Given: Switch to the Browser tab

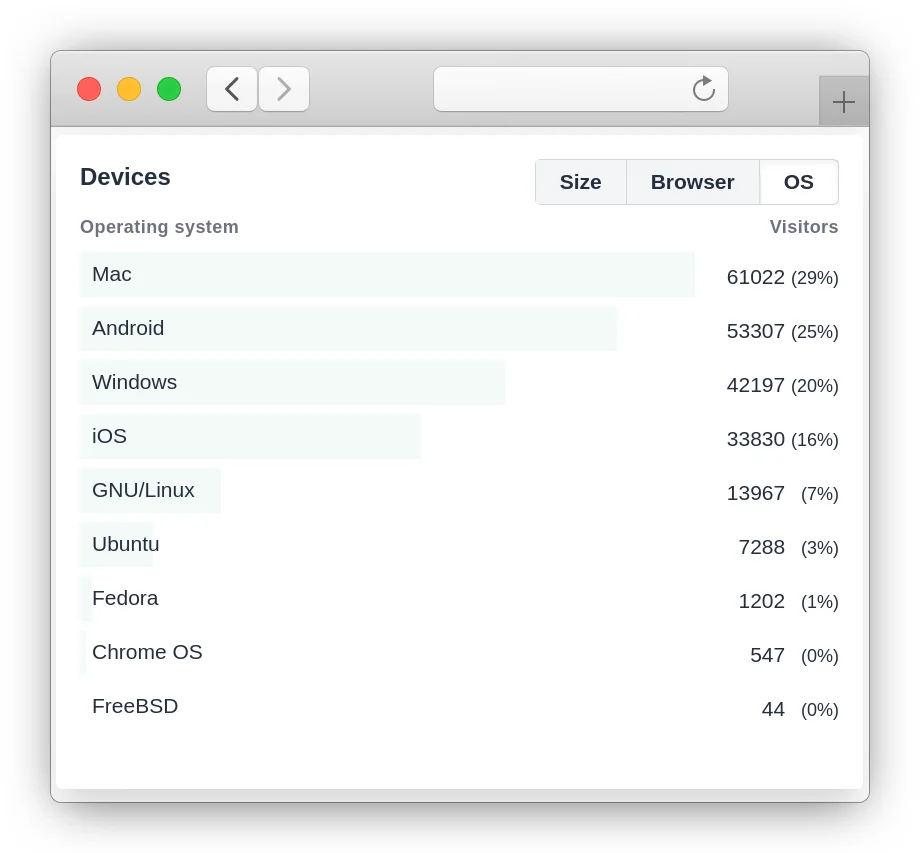Looking at the screenshot, I should 692,182.
